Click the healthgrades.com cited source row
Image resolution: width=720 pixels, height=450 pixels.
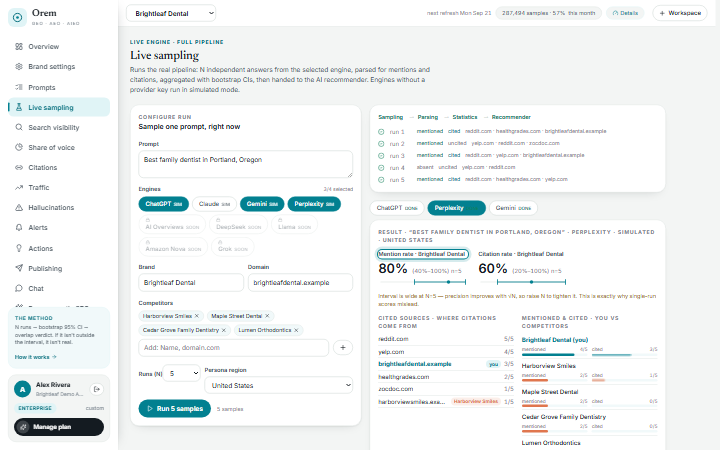pyautogui.click(x=446, y=377)
